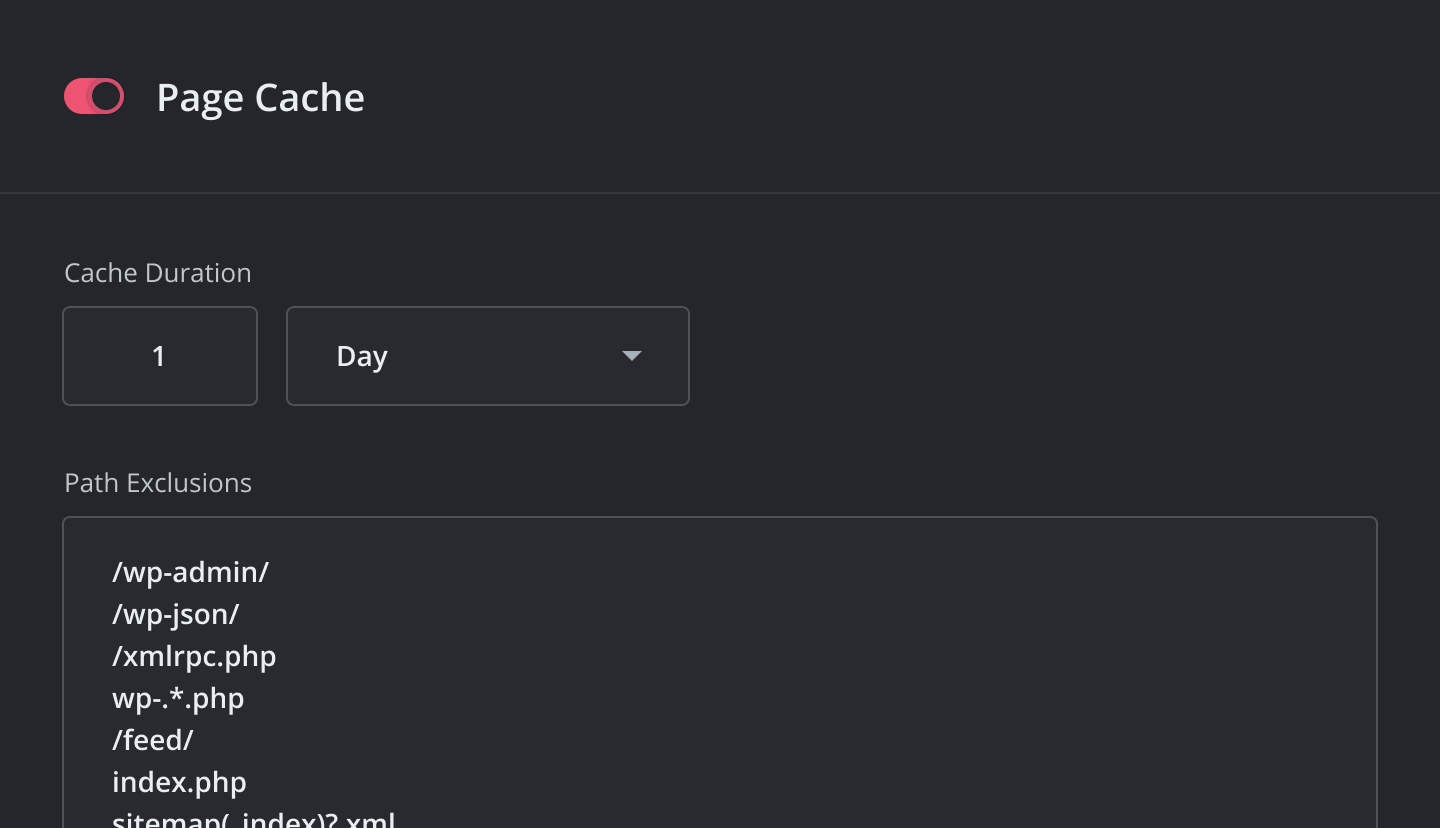Click the Path Exclusions label
Viewport: 1440px width, 828px height.
click(x=157, y=483)
